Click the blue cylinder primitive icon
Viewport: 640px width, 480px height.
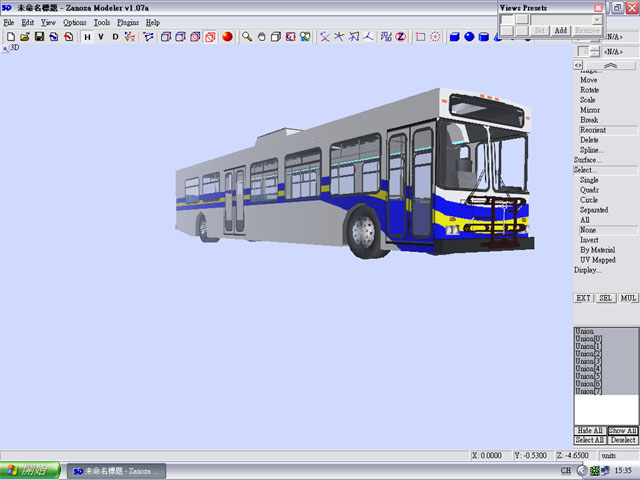click(484, 37)
